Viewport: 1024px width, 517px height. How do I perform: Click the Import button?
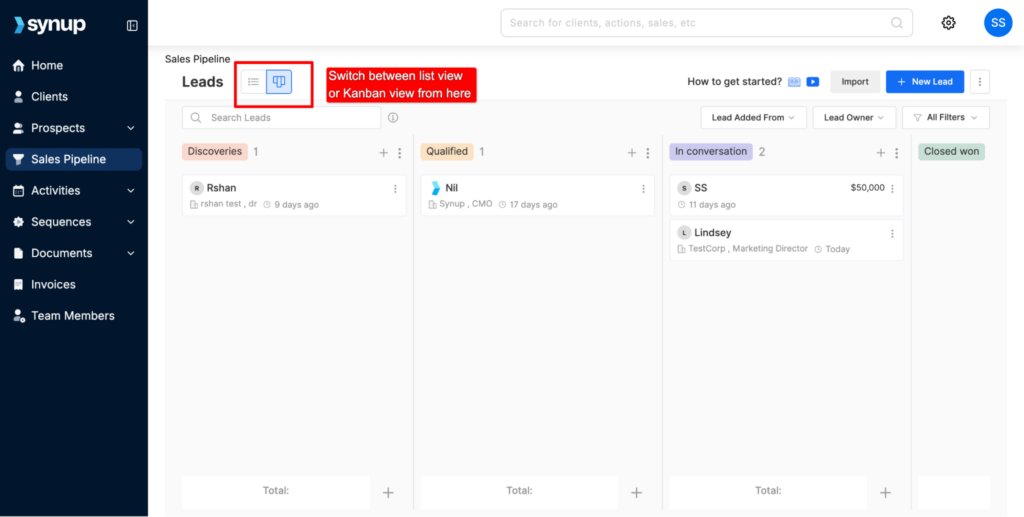[854, 82]
